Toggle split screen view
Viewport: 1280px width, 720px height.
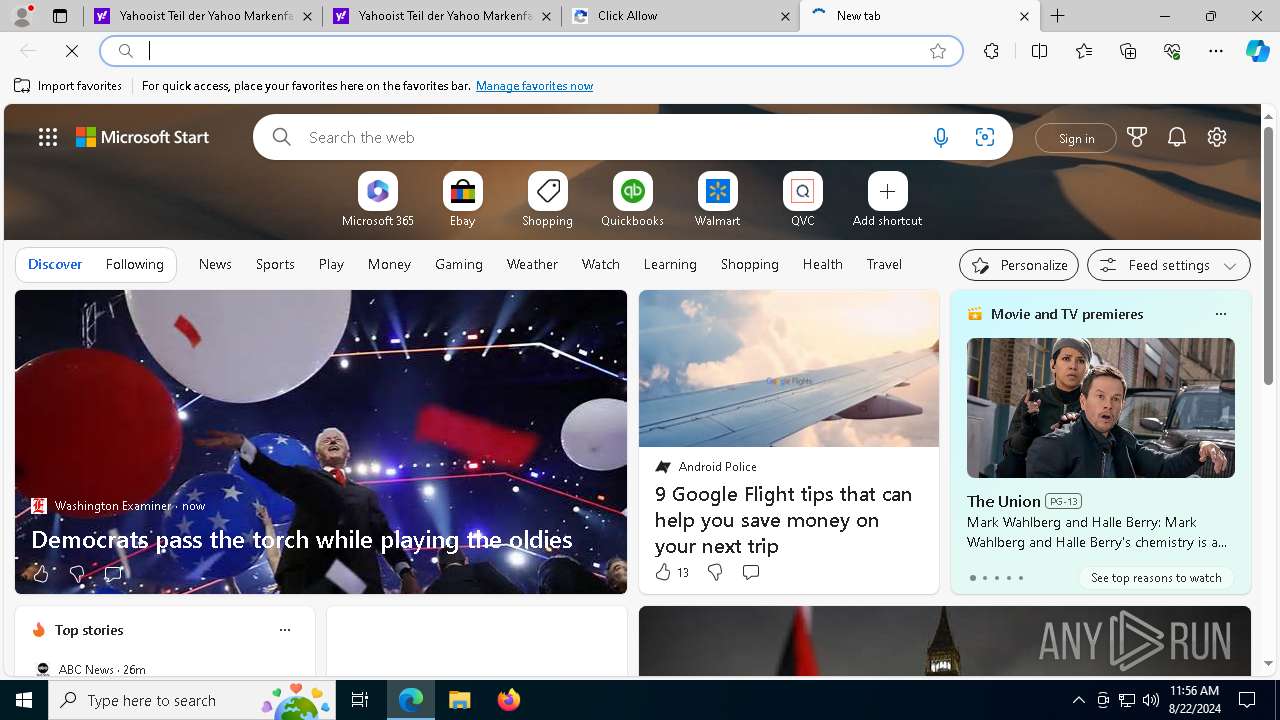click(x=1039, y=51)
